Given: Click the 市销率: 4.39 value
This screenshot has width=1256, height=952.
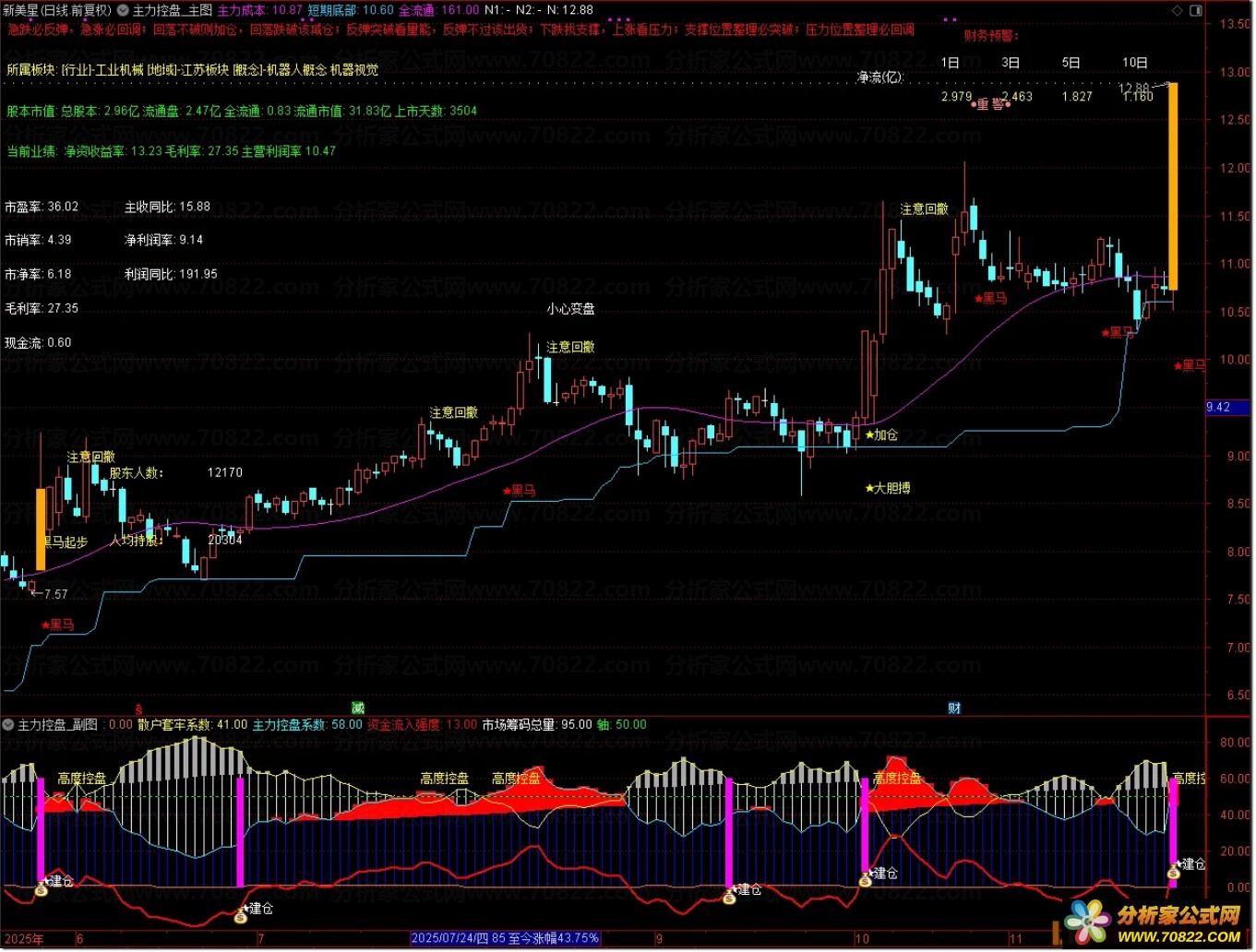Looking at the screenshot, I should tap(38, 240).
